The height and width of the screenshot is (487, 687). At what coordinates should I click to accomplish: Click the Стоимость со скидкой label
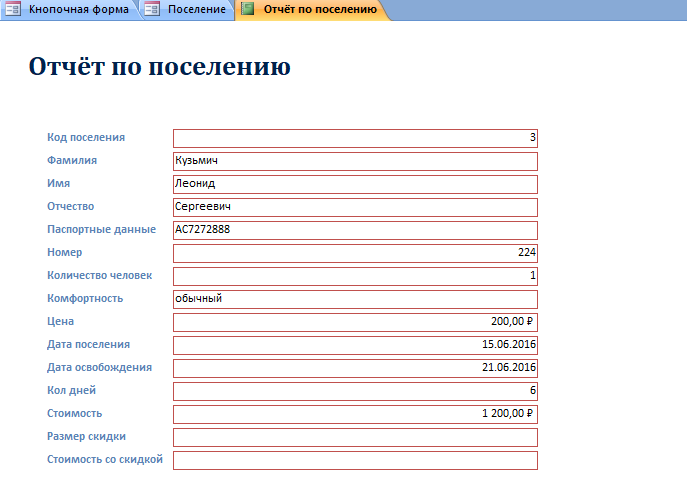point(105,459)
